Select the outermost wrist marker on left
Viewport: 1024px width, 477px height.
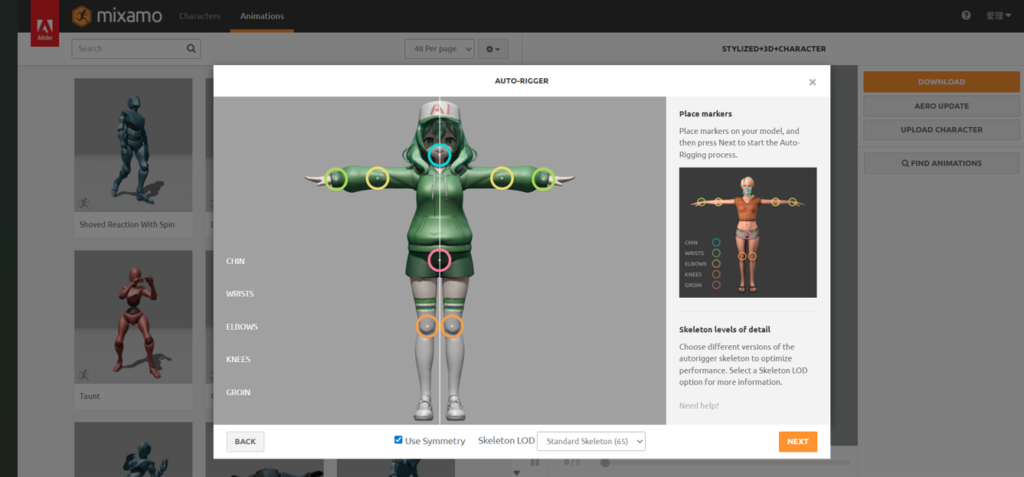point(337,180)
